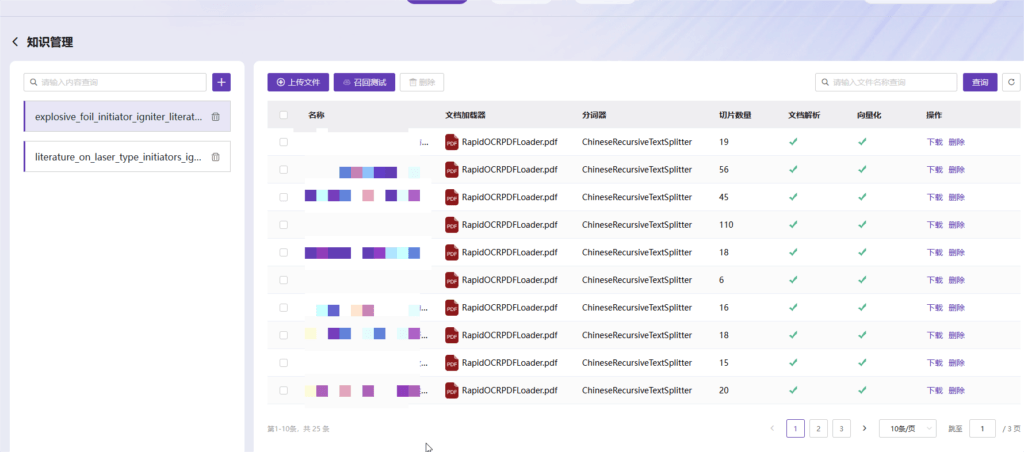
Task: Open the 10条/页 page size dropdown
Action: pos(908,428)
